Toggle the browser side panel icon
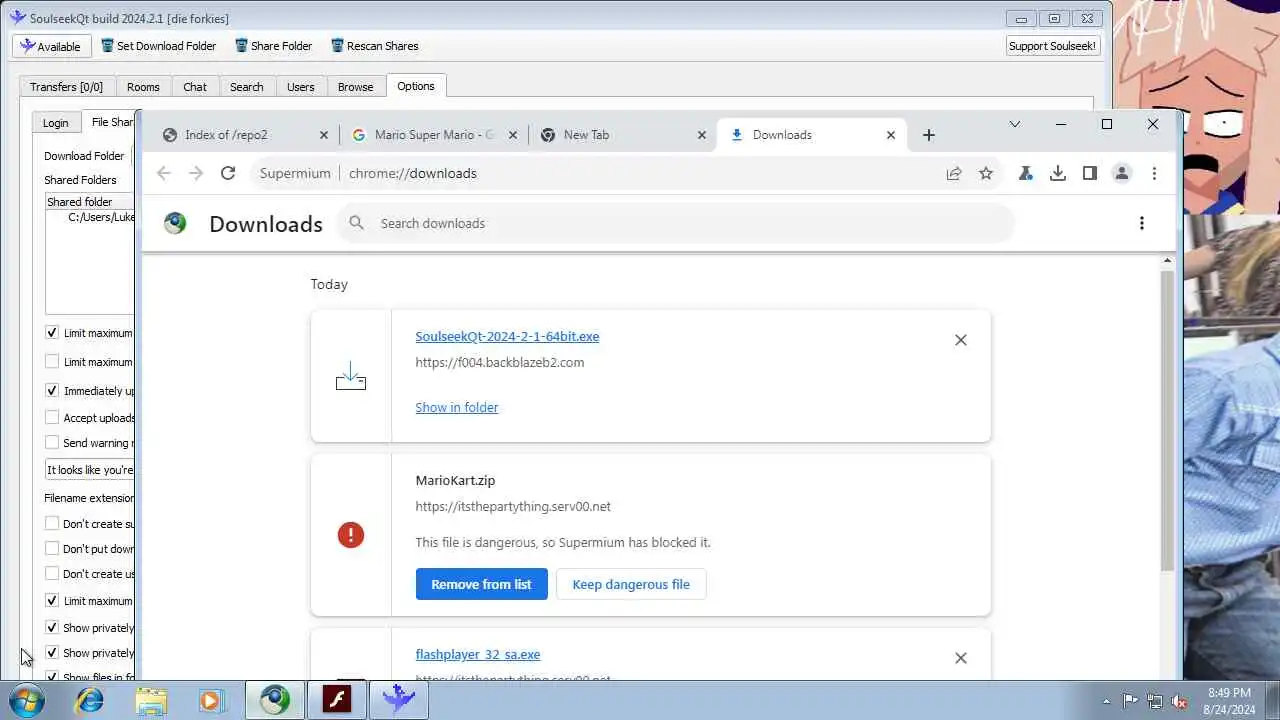The width and height of the screenshot is (1280, 720). (1090, 173)
